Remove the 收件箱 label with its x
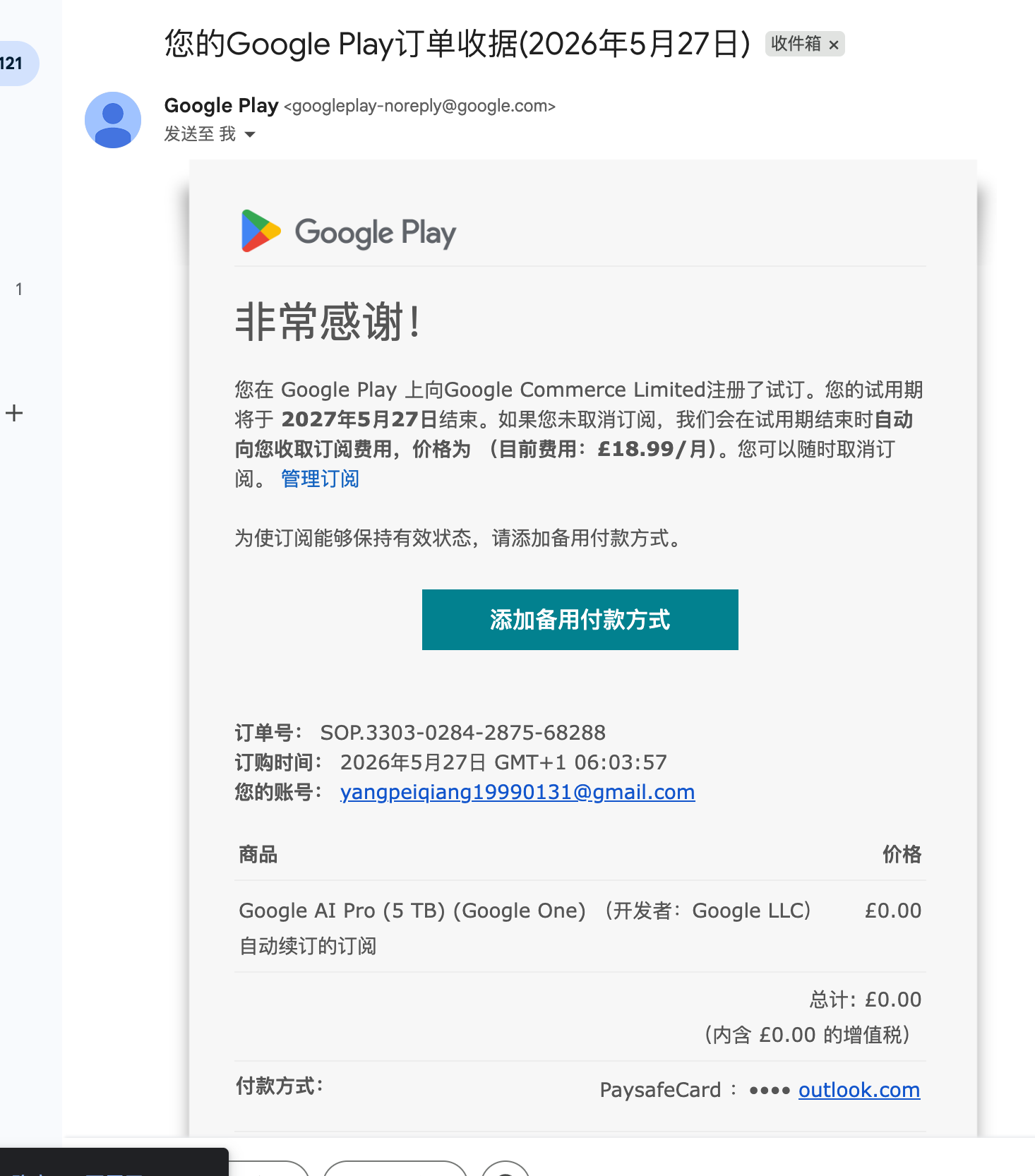The height and width of the screenshot is (1176, 1035). point(834,44)
